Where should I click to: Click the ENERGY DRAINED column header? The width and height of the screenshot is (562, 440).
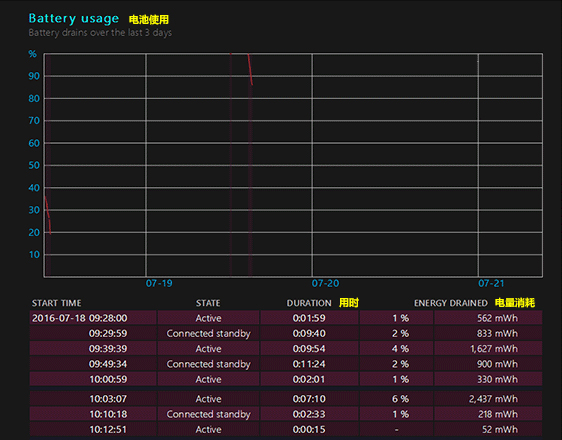tap(451, 303)
